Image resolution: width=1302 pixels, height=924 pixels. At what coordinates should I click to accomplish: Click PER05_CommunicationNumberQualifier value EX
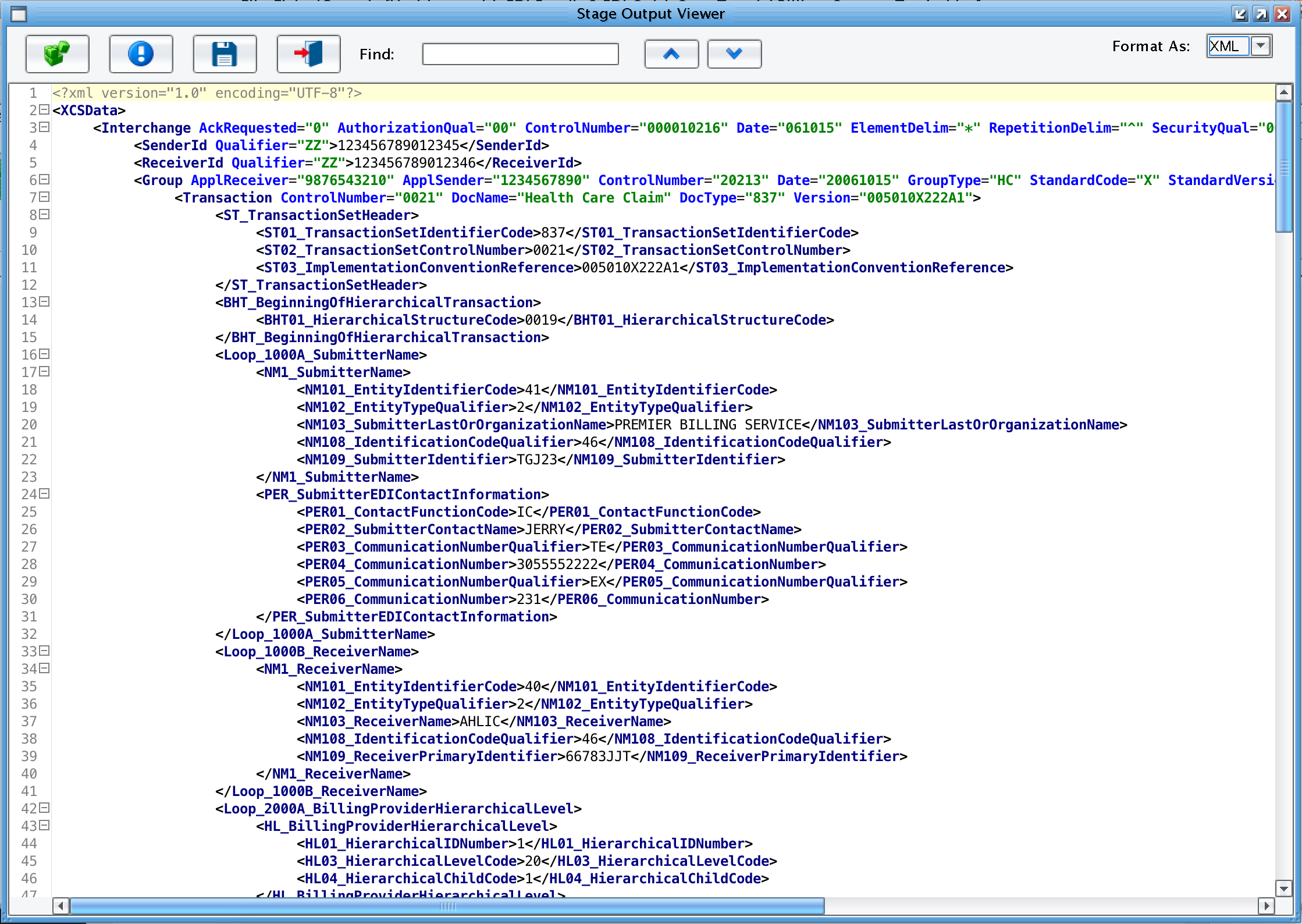[x=598, y=582]
